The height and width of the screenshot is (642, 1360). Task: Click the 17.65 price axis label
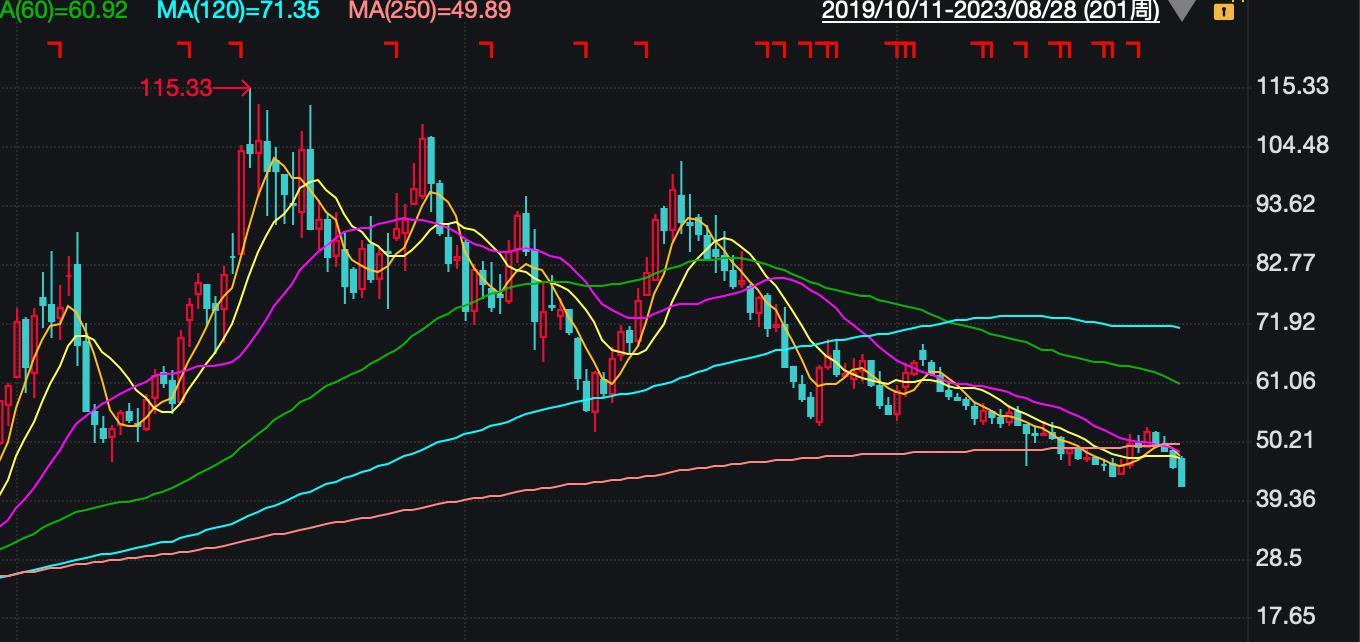coord(1285,616)
